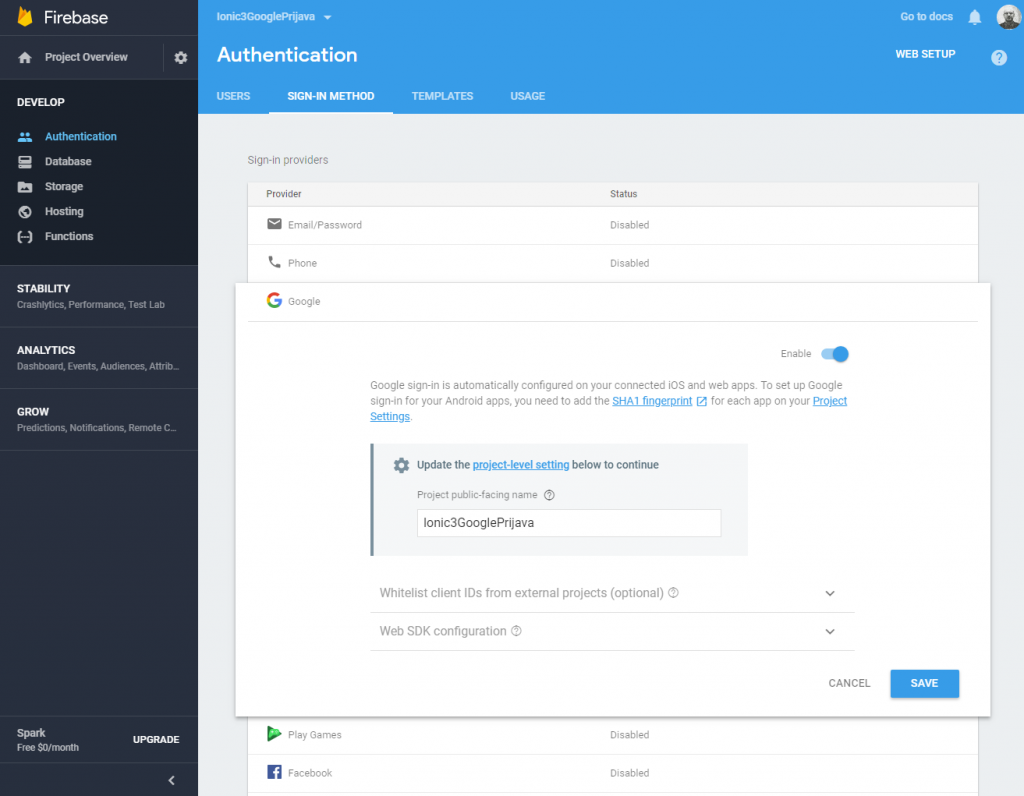Open the help question mark icon
This screenshot has height=796, width=1024.
(998, 58)
